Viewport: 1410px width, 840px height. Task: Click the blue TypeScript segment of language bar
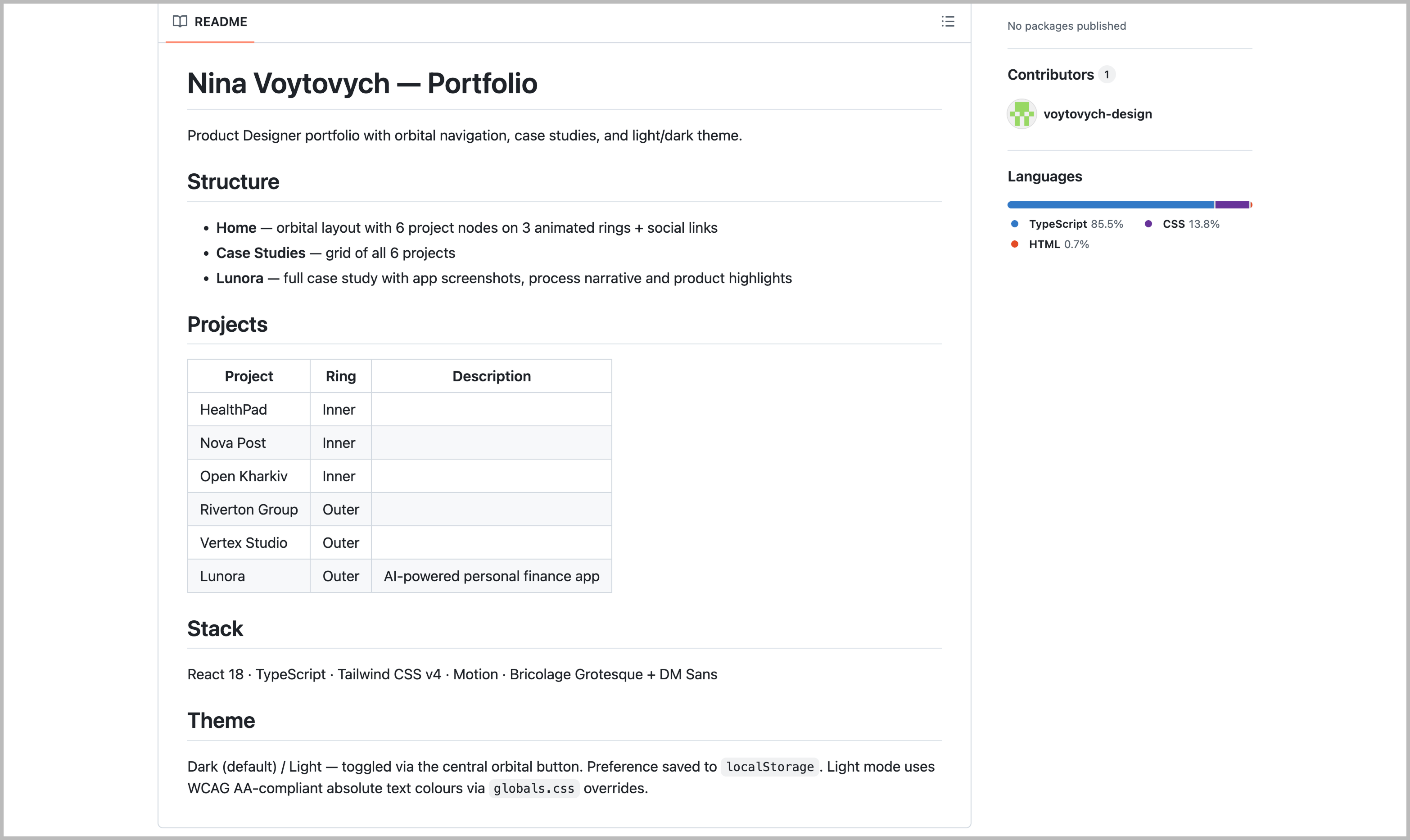click(x=1110, y=205)
